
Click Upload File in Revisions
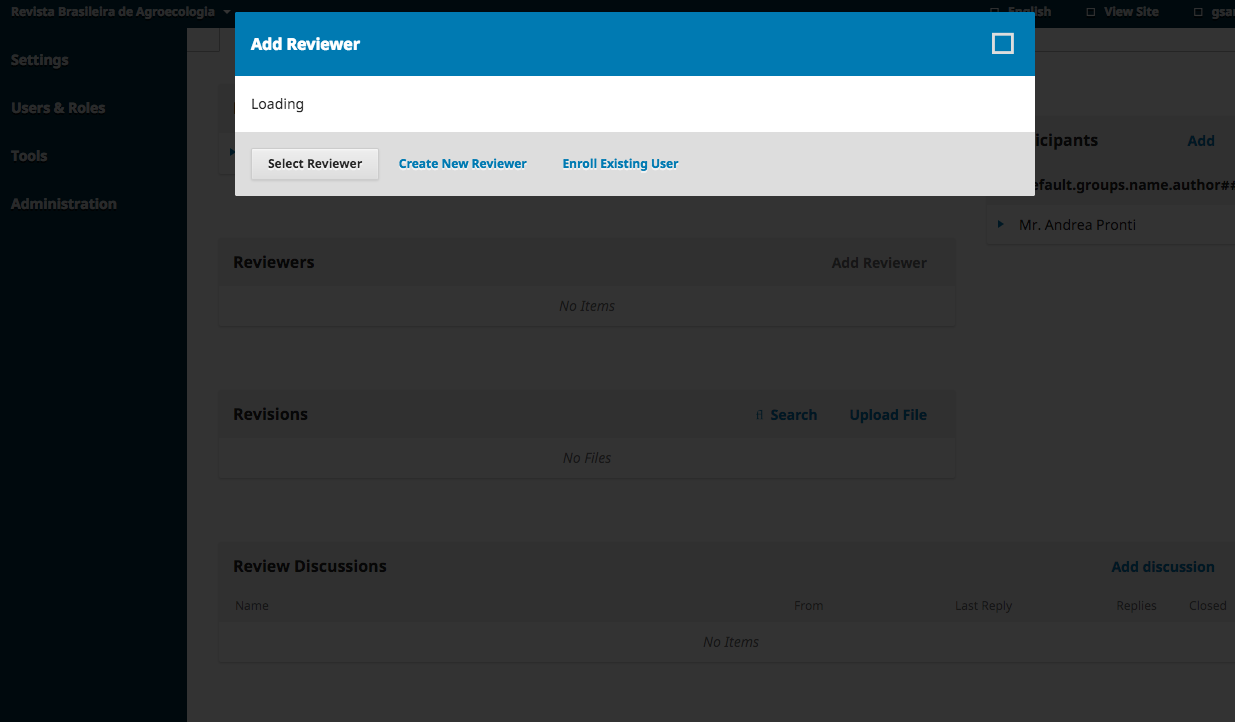888,415
